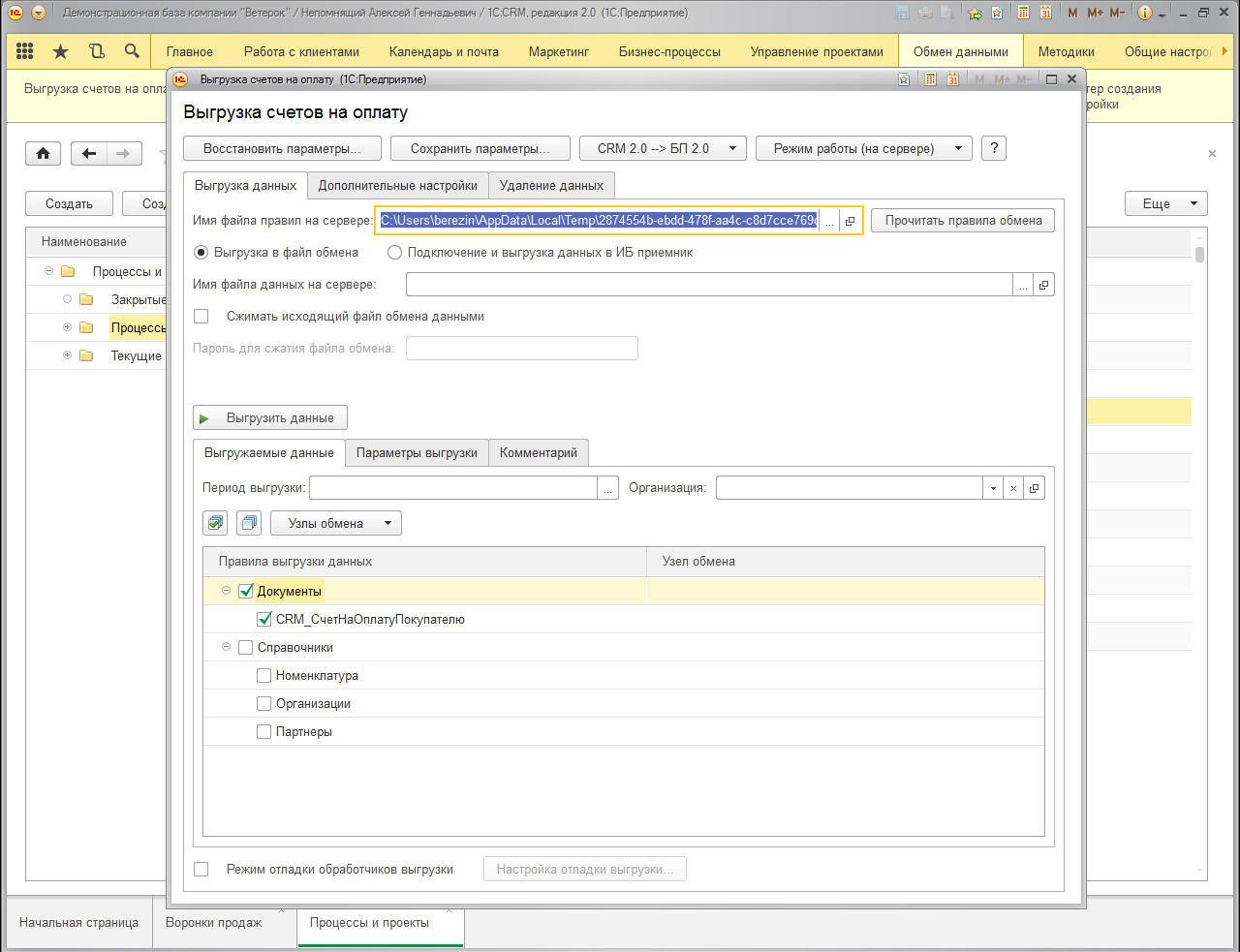Open Еще dropdown in background window
The width and height of the screenshot is (1240, 952).
click(1166, 203)
